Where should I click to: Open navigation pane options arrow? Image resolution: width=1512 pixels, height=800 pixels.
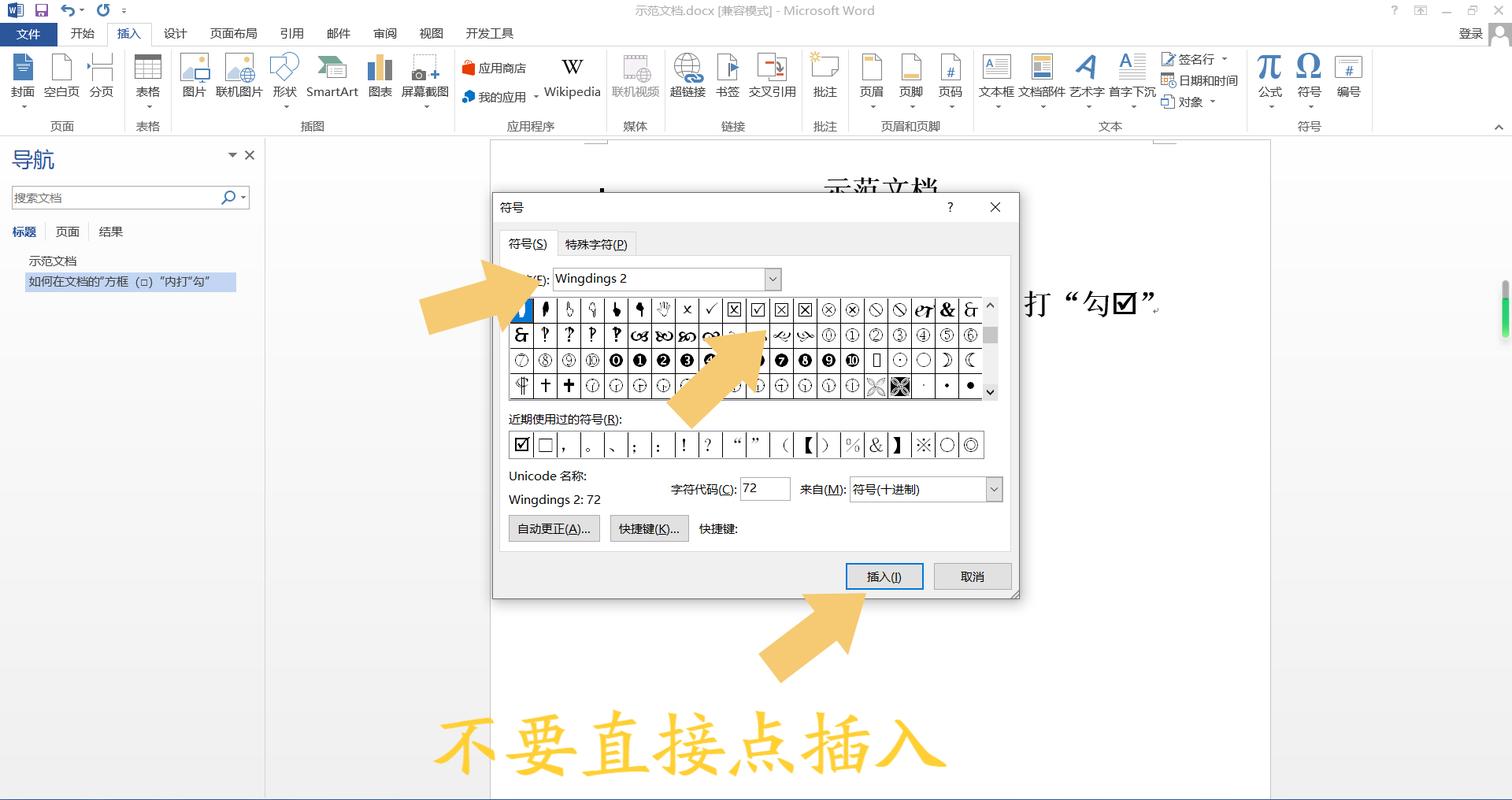click(x=232, y=155)
